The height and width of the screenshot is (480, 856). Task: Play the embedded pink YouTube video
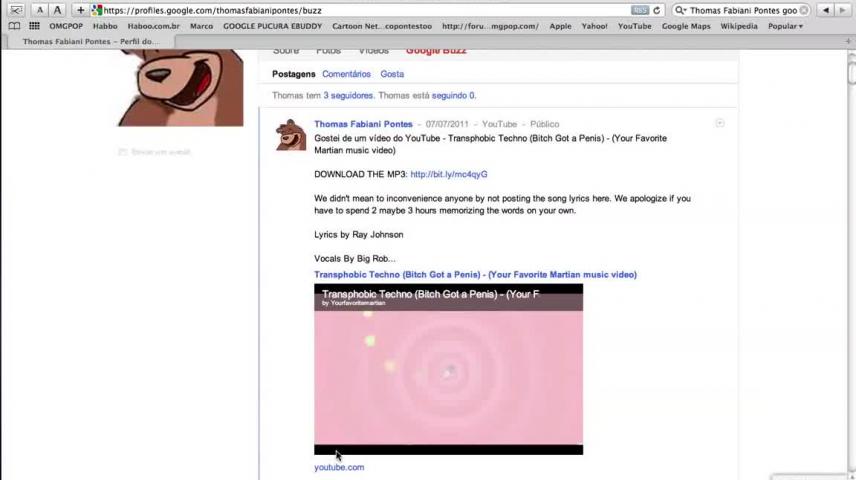coord(448,371)
